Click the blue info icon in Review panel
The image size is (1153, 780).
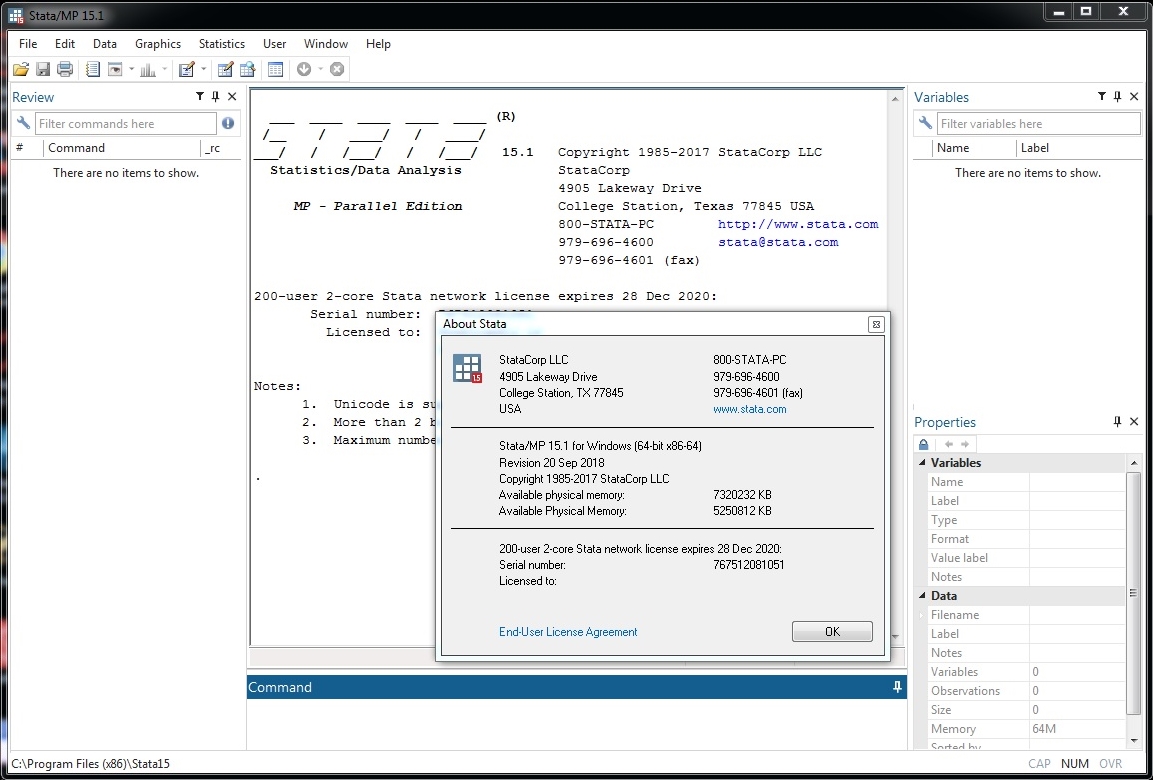pyautogui.click(x=228, y=124)
